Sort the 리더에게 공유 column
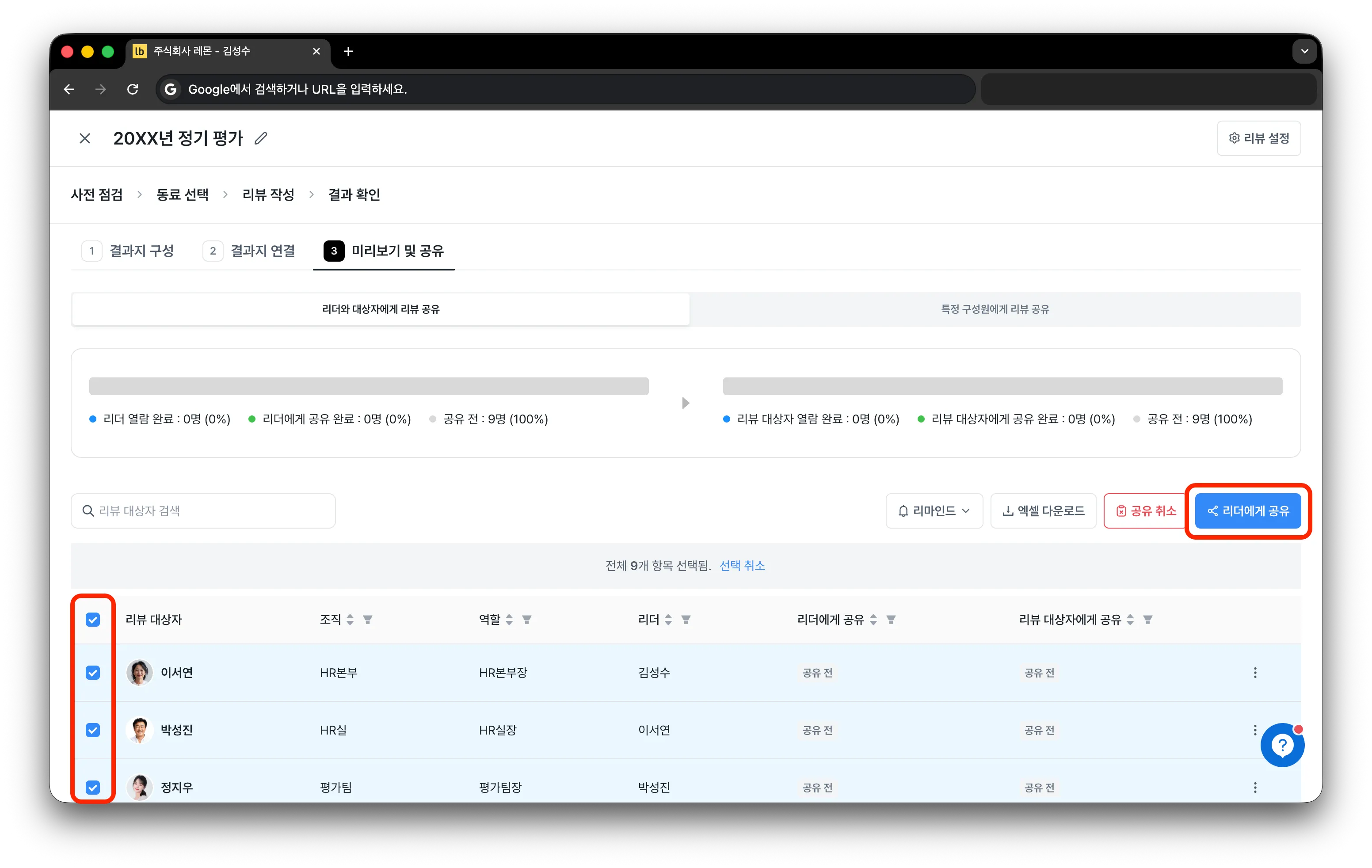 (873, 619)
